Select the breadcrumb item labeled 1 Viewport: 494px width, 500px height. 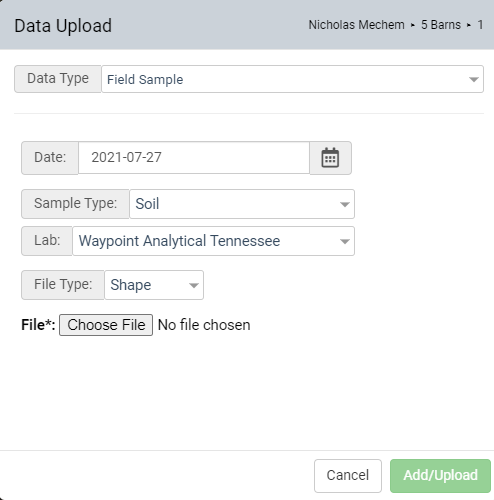pyautogui.click(x=480, y=25)
